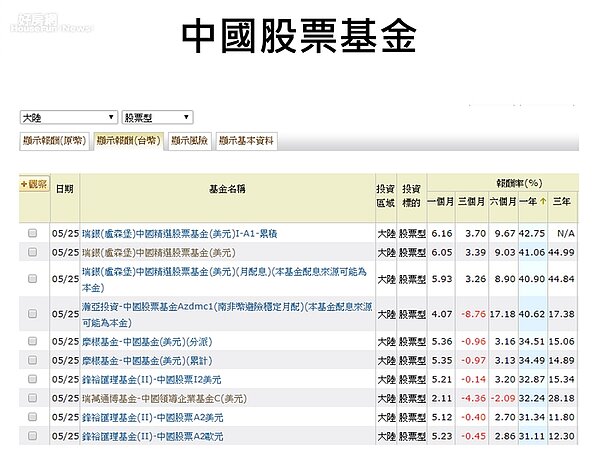Viewport: 600px width, 455px height.
Task: Check the box for 瀚亞投資 Azdmc1 fund
Action: (x=33, y=314)
